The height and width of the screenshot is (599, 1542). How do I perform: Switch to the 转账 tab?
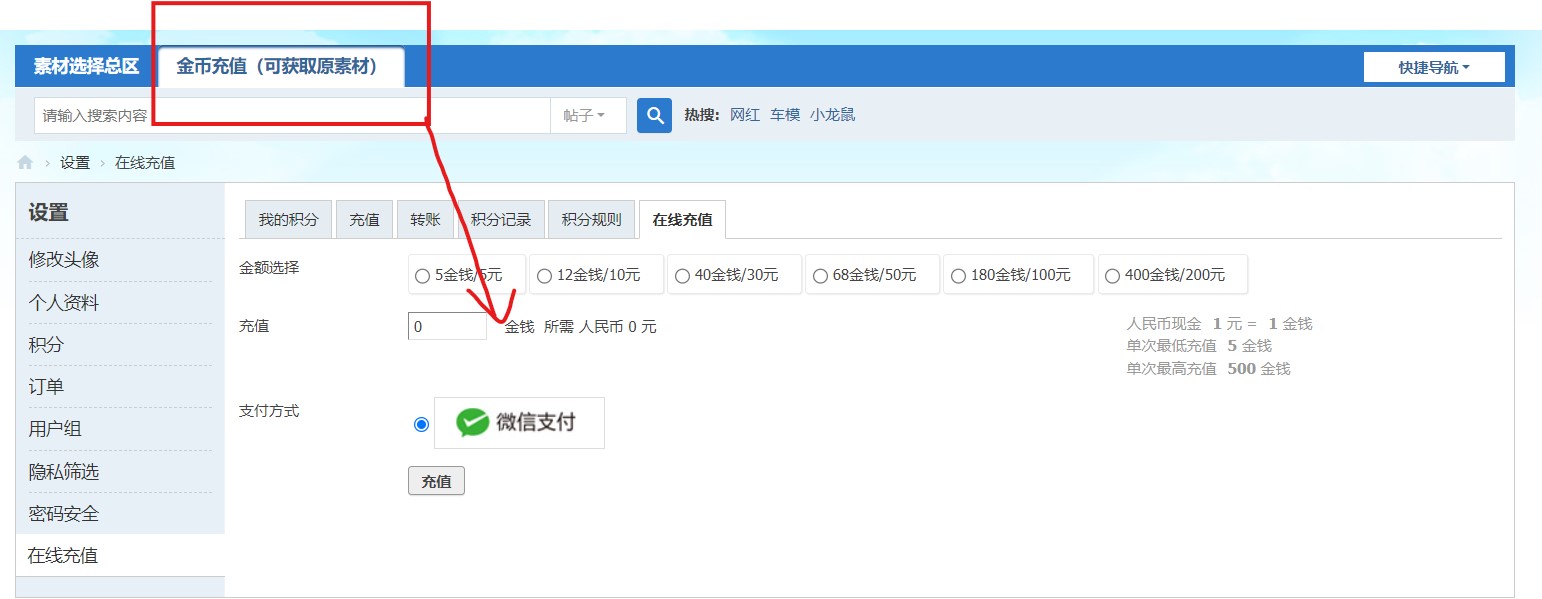425,220
